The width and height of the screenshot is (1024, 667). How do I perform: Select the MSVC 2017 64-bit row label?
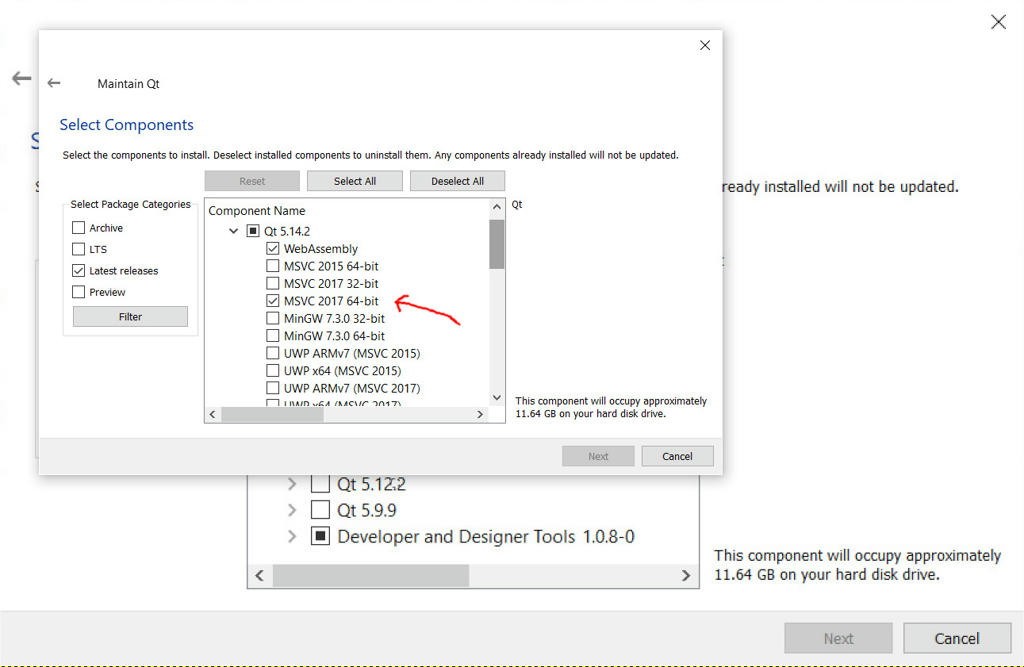point(331,301)
